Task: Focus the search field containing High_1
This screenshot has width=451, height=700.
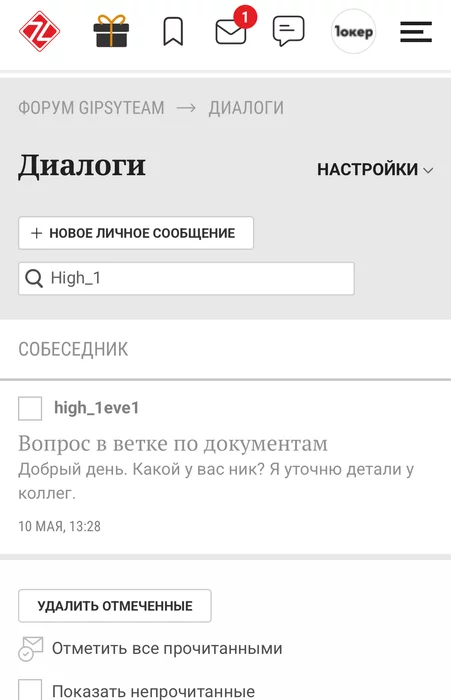Action: (186, 279)
